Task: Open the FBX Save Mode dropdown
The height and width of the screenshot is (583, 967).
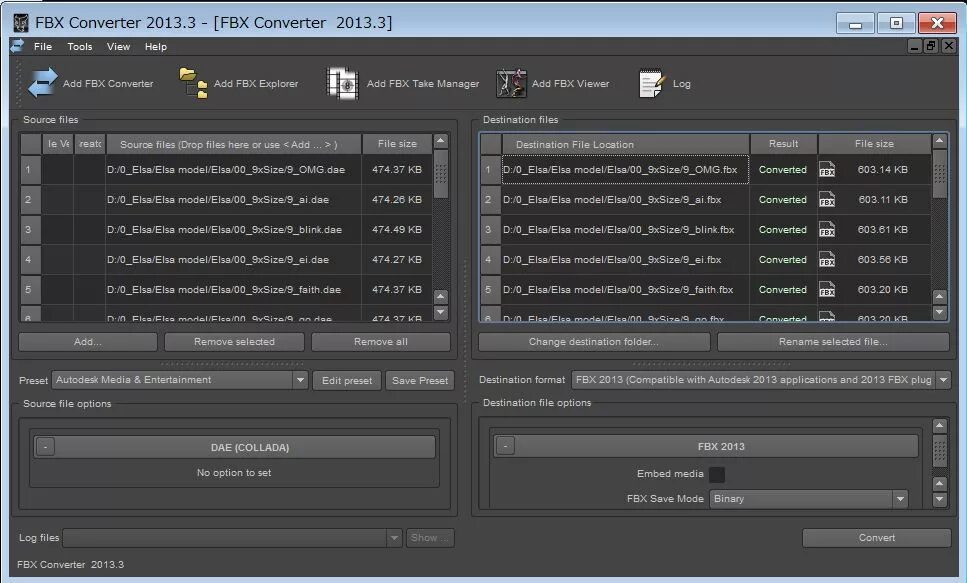Action: pos(900,498)
